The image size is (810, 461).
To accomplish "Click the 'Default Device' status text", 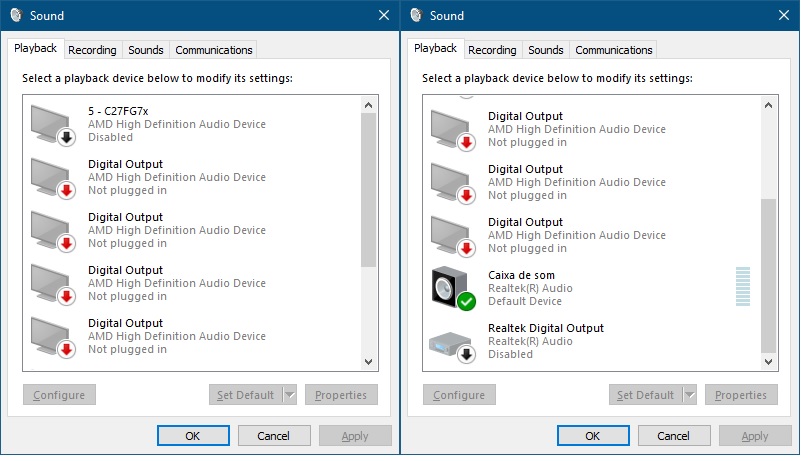I will pyautogui.click(x=525, y=301).
